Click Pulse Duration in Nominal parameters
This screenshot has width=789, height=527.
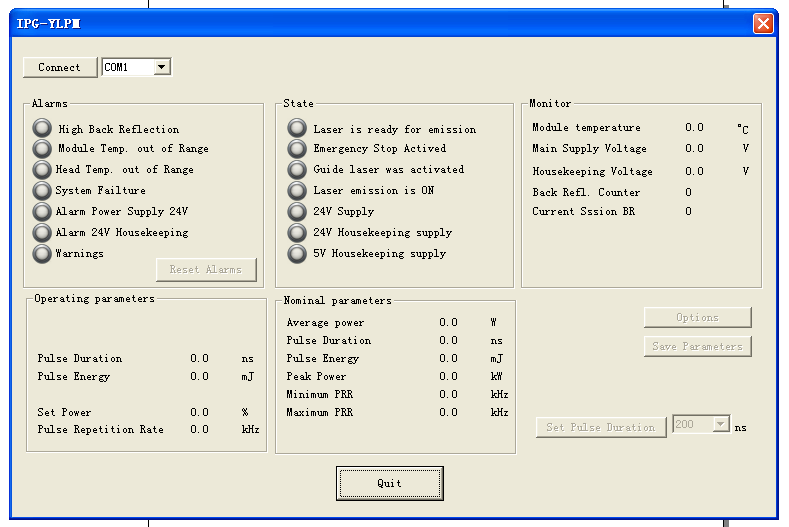pyautogui.click(x=329, y=341)
